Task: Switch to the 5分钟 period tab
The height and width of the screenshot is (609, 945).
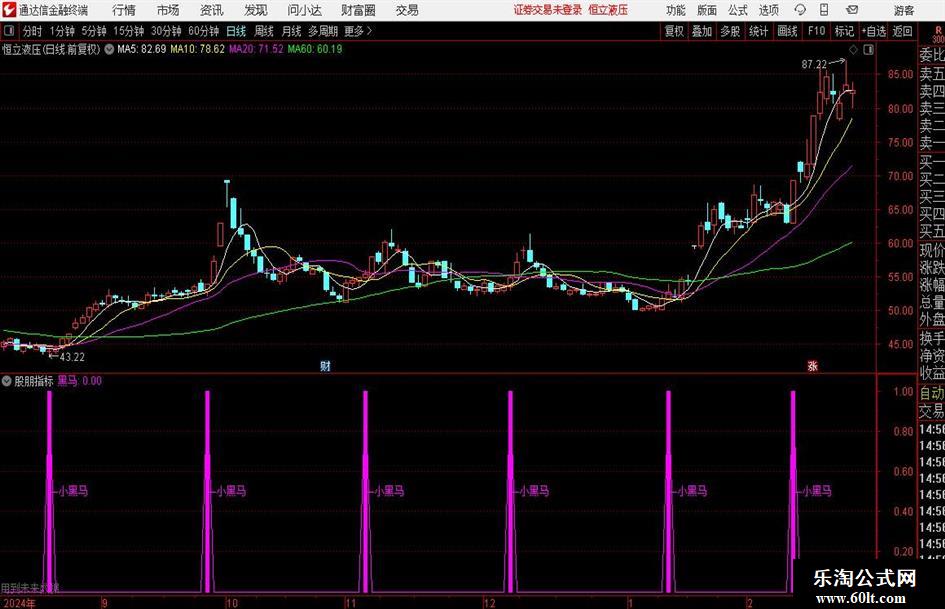Action: [94, 31]
